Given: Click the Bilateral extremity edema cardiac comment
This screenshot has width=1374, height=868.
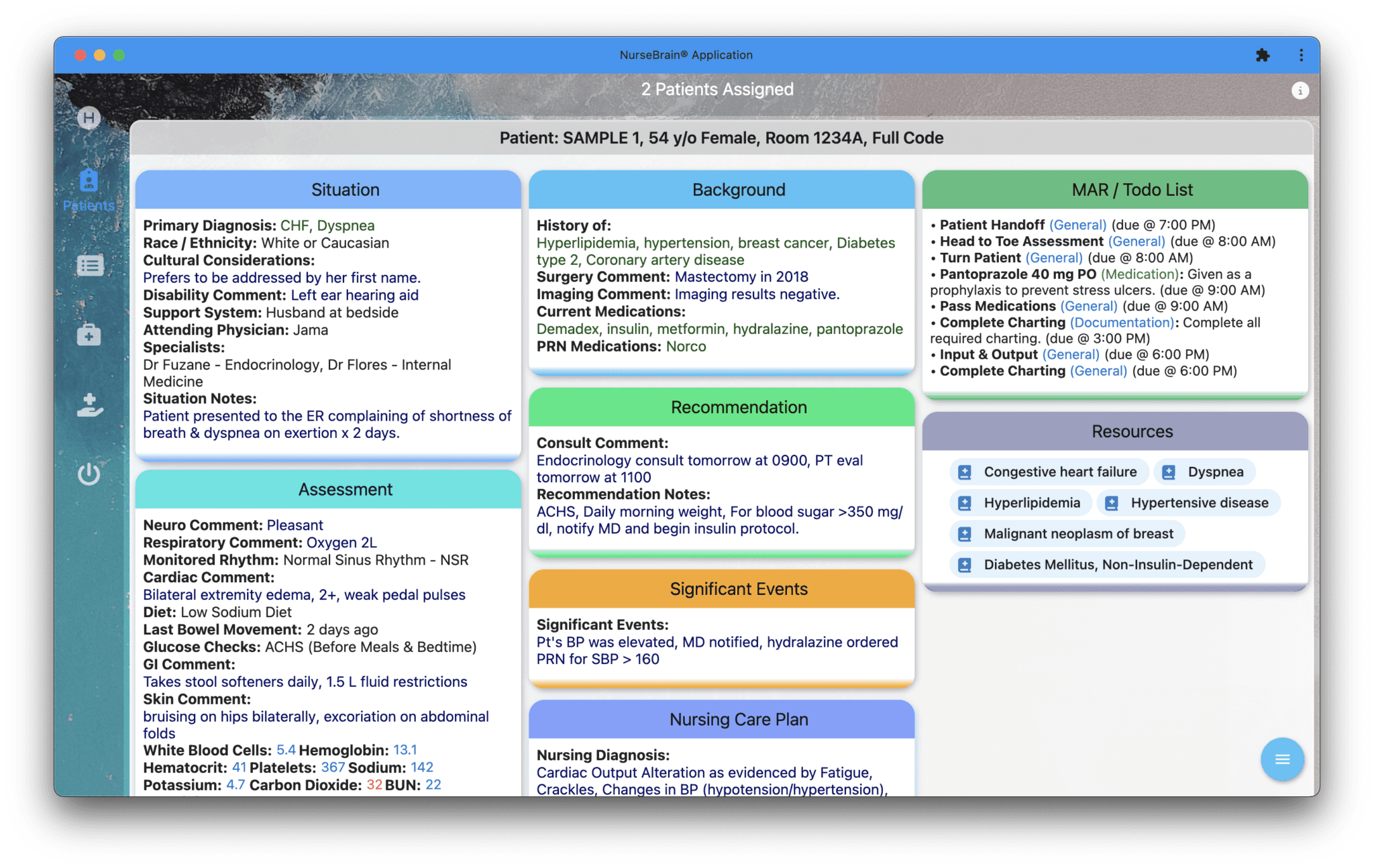Looking at the screenshot, I should (x=304, y=595).
